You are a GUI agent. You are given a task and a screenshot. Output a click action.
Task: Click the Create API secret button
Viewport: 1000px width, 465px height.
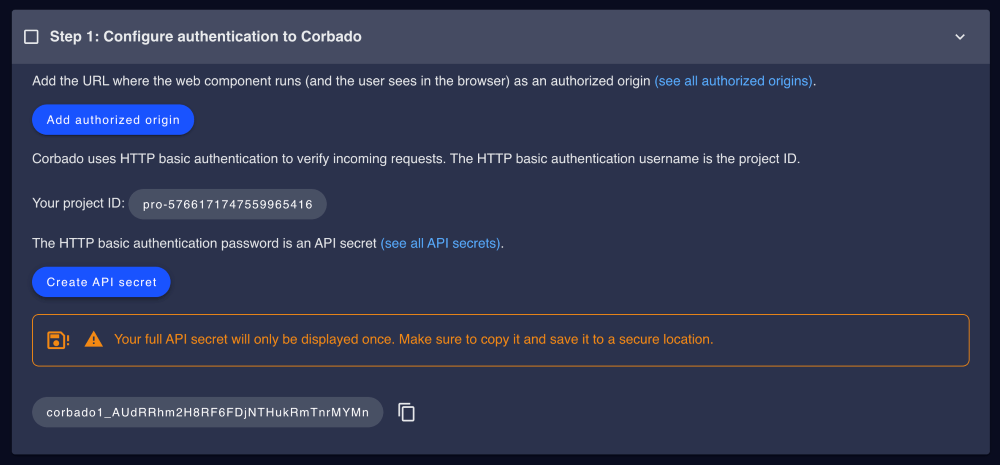click(101, 282)
